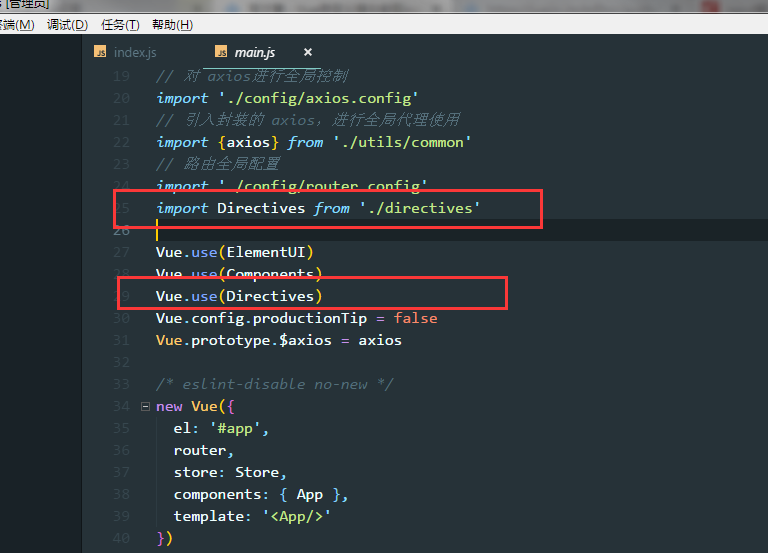Click the axios comment on line 19

pyautogui.click(x=252, y=76)
